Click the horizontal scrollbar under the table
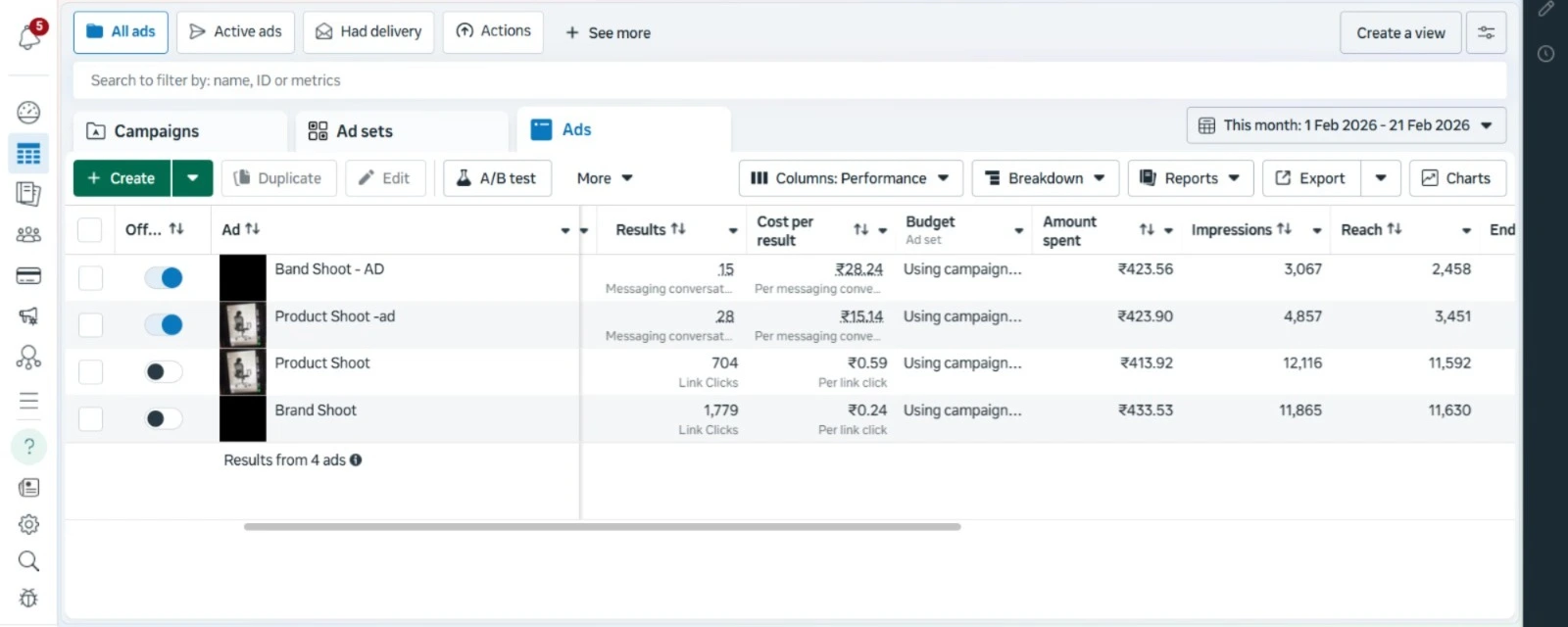Image resolution: width=1568 pixels, height=627 pixels. (602, 527)
